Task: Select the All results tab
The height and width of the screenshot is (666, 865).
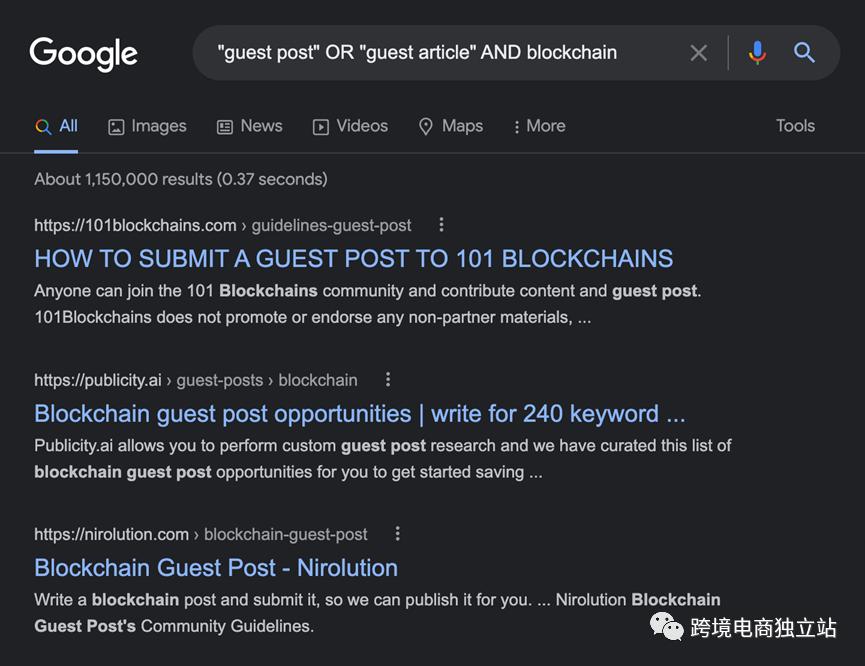Action: coord(56,126)
